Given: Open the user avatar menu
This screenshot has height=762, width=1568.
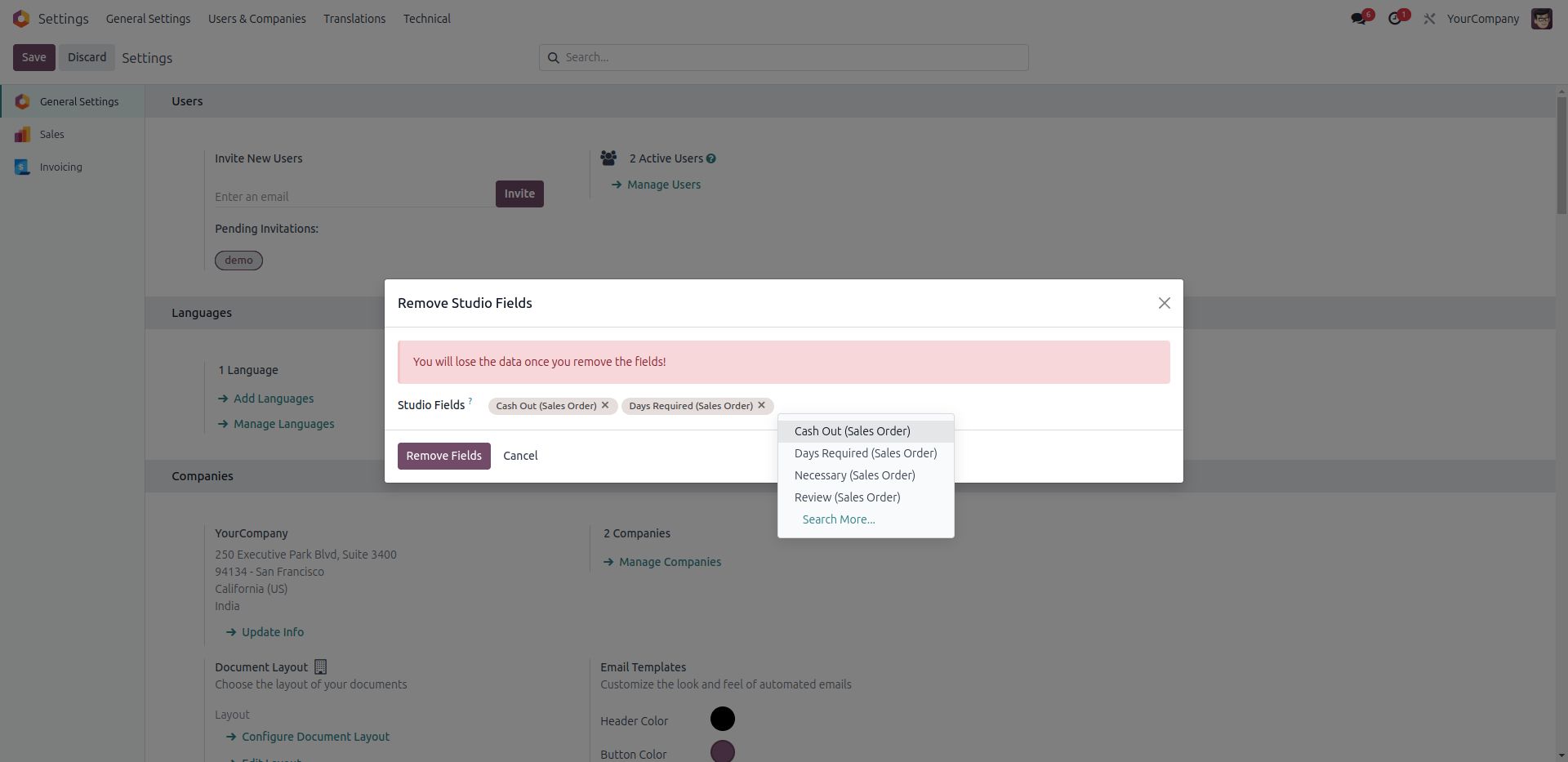Looking at the screenshot, I should (x=1541, y=19).
